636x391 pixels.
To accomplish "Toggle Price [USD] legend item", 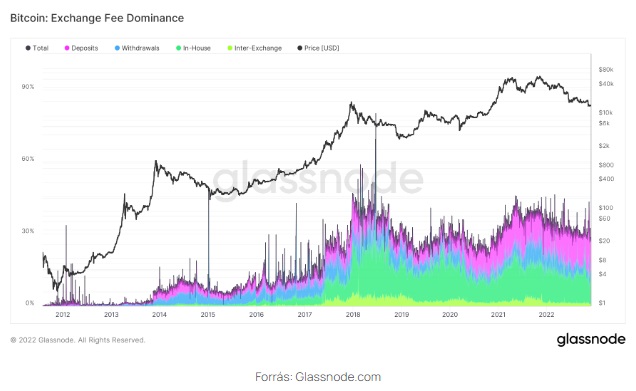I will pos(318,48).
